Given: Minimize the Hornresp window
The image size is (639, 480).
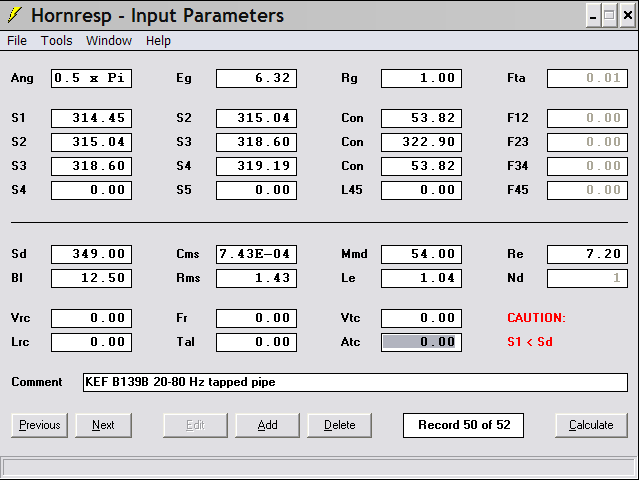Looking at the screenshot, I should coord(593,15).
